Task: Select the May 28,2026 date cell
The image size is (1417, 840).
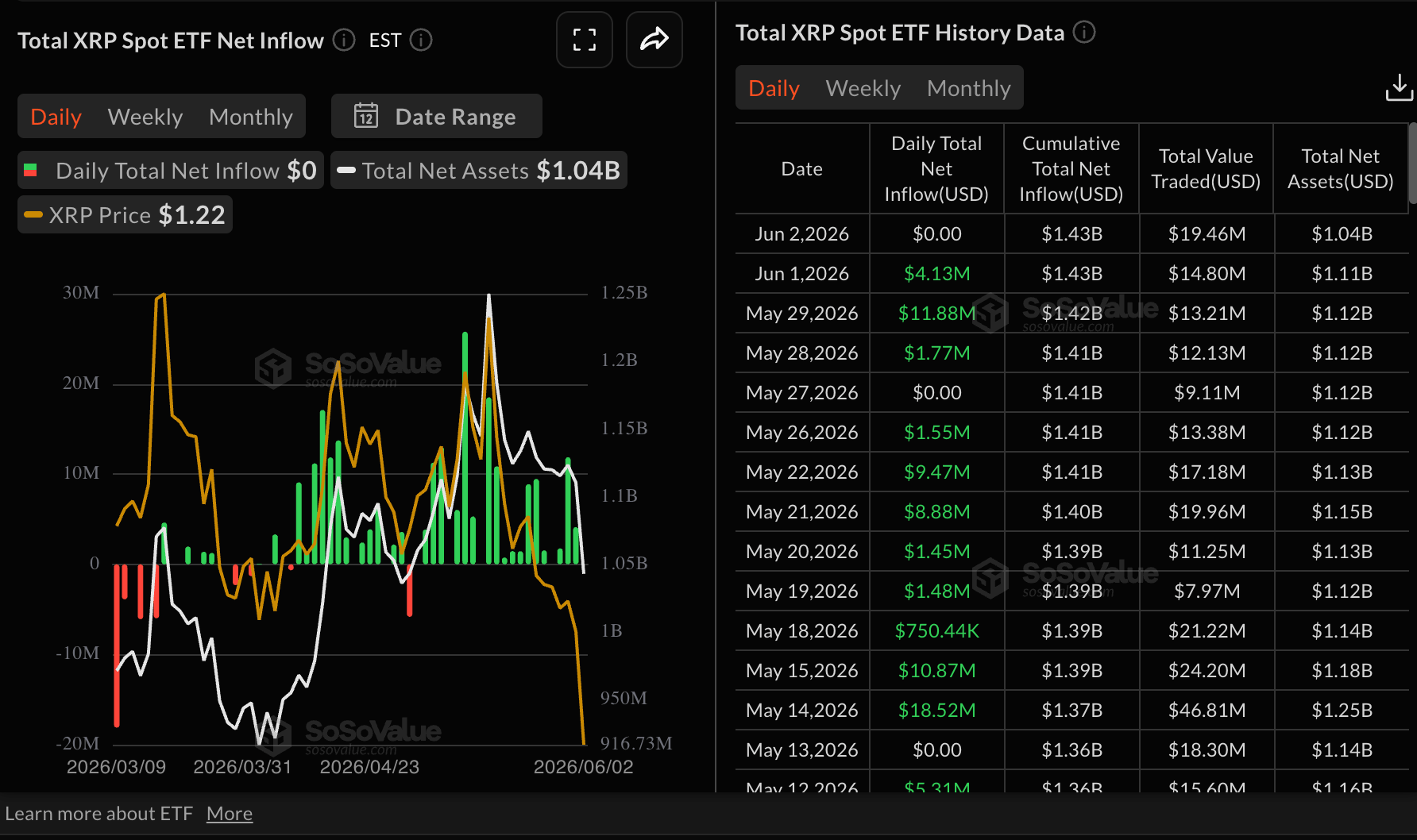Action: click(802, 353)
